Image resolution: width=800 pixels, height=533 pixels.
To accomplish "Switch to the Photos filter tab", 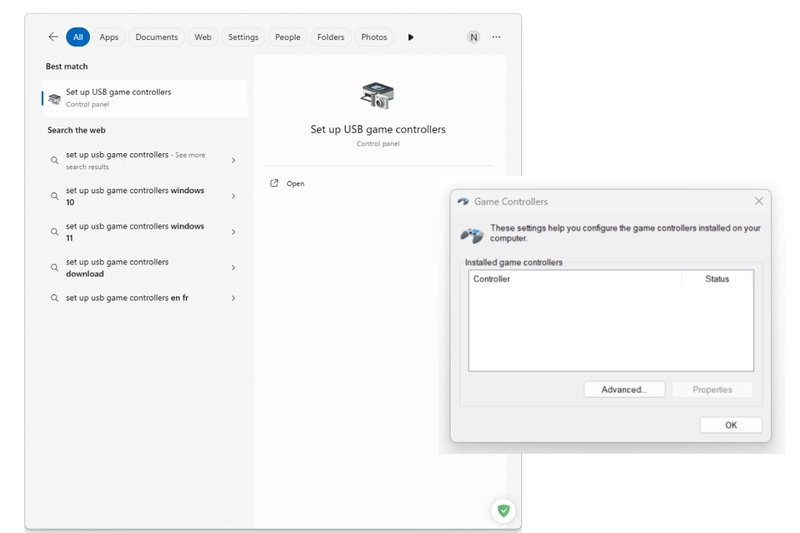I will point(374,37).
